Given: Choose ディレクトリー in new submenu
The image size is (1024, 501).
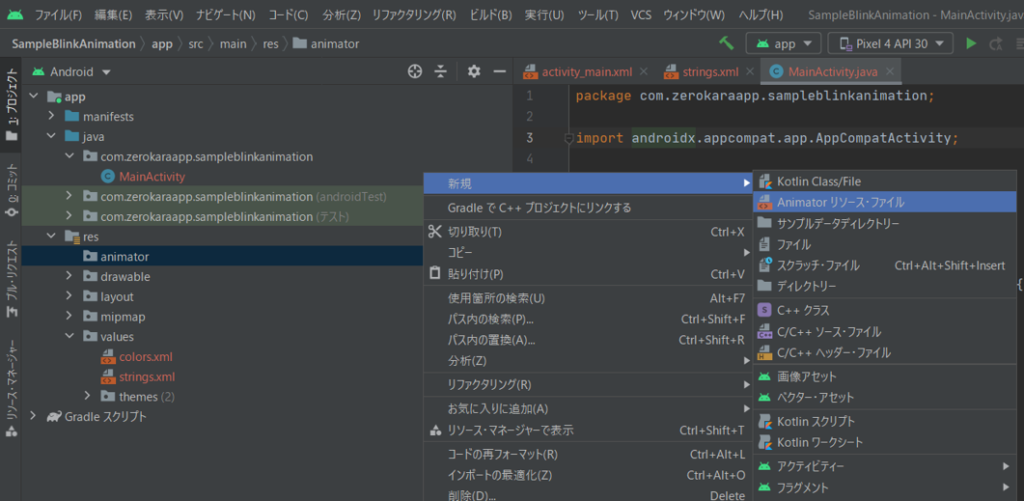Looking at the screenshot, I should coord(885,286).
